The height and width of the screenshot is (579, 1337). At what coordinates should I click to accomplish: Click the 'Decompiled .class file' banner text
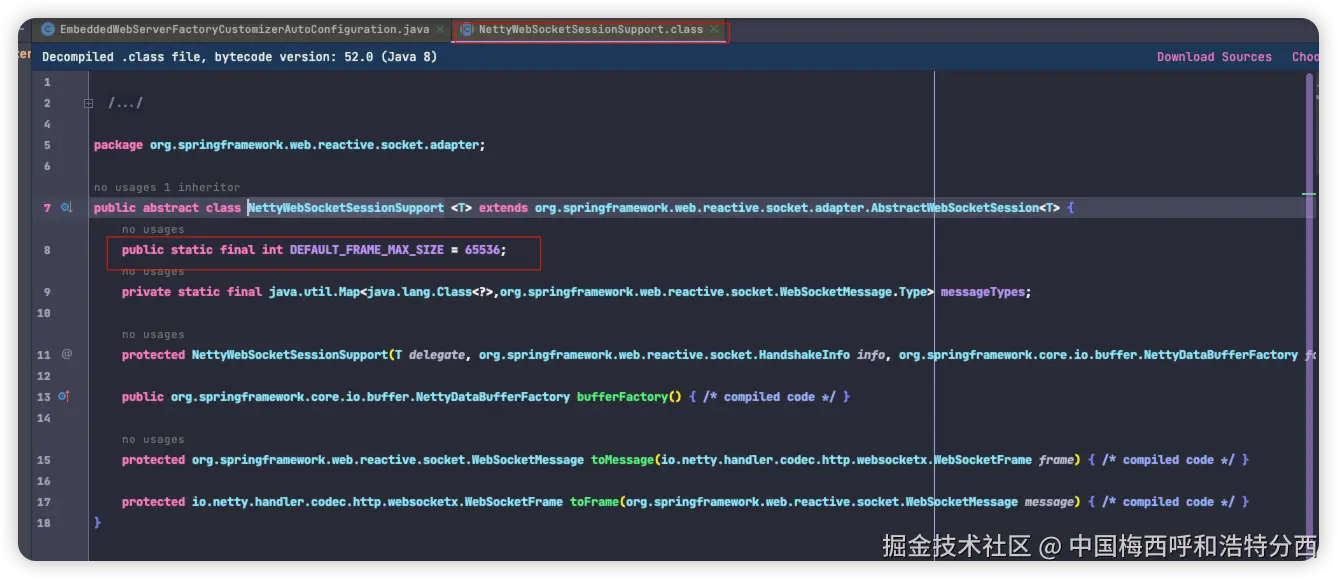tap(239, 57)
